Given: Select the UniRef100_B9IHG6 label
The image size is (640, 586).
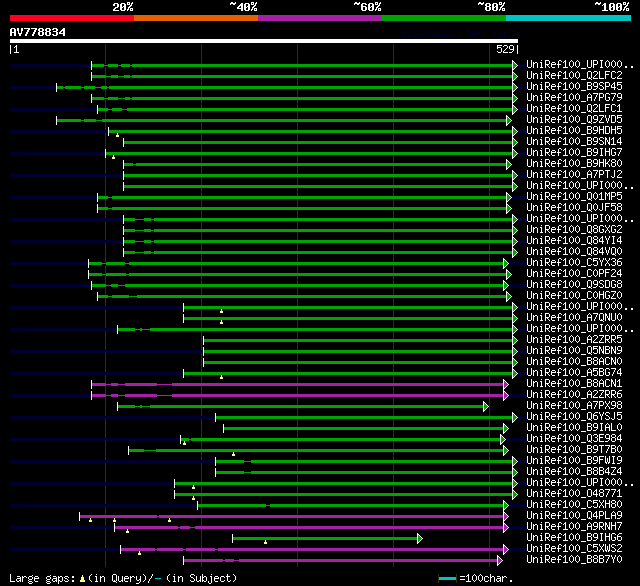Looking at the screenshot, I should coord(574,538).
